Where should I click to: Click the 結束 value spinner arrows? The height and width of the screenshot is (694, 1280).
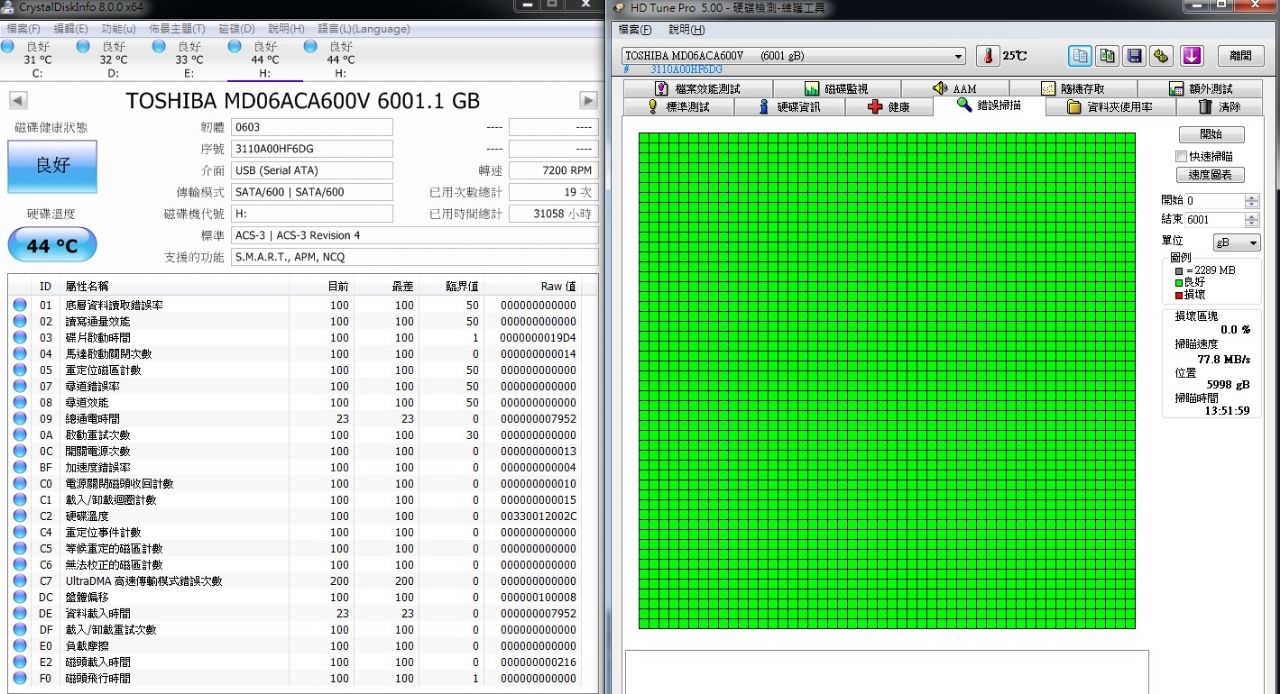tap(1252, 220)
